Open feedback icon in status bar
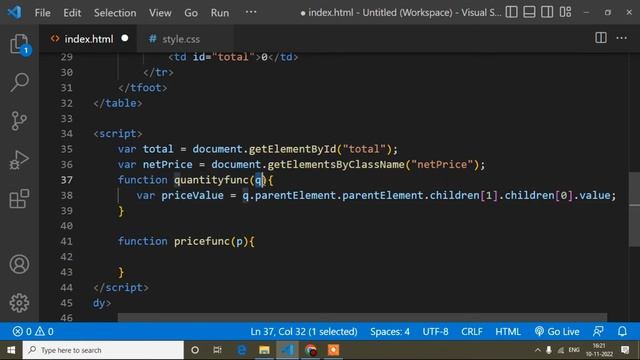The width and height of the screenshot is (640, 360). coord(598,331)
